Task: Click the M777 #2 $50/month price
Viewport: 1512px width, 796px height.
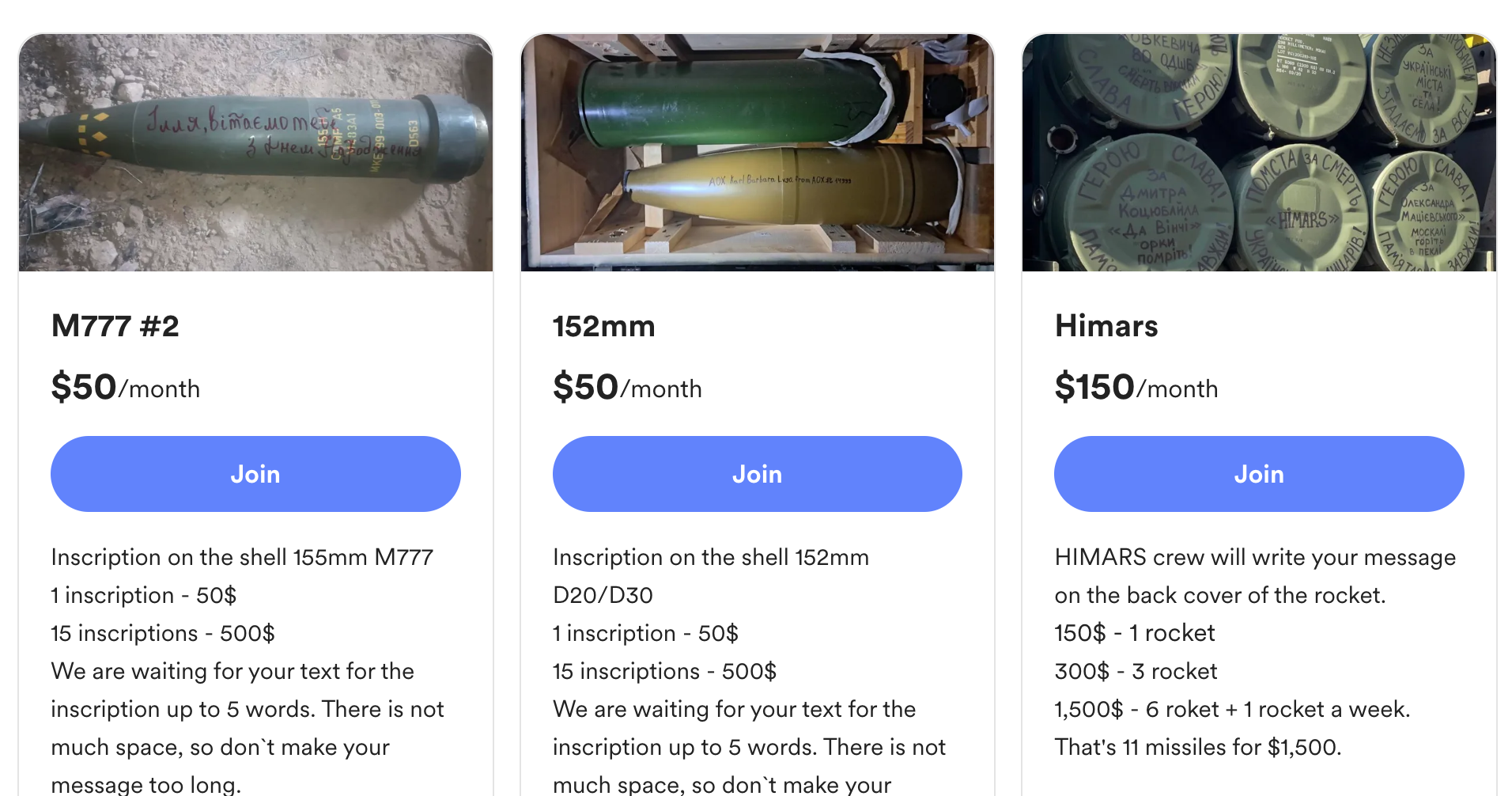Action: 126,388
